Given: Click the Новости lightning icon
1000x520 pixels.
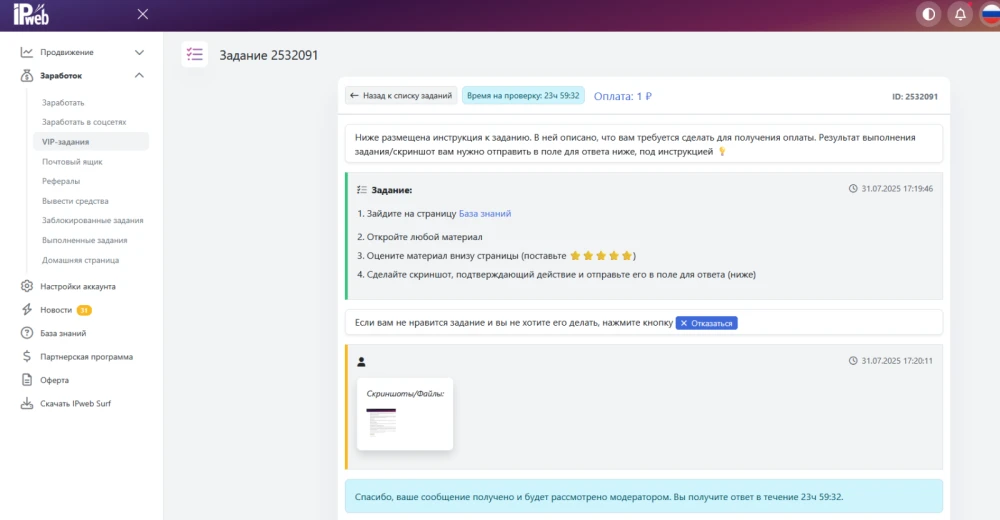Looking at the screenshot, I should tap(27, 310).
